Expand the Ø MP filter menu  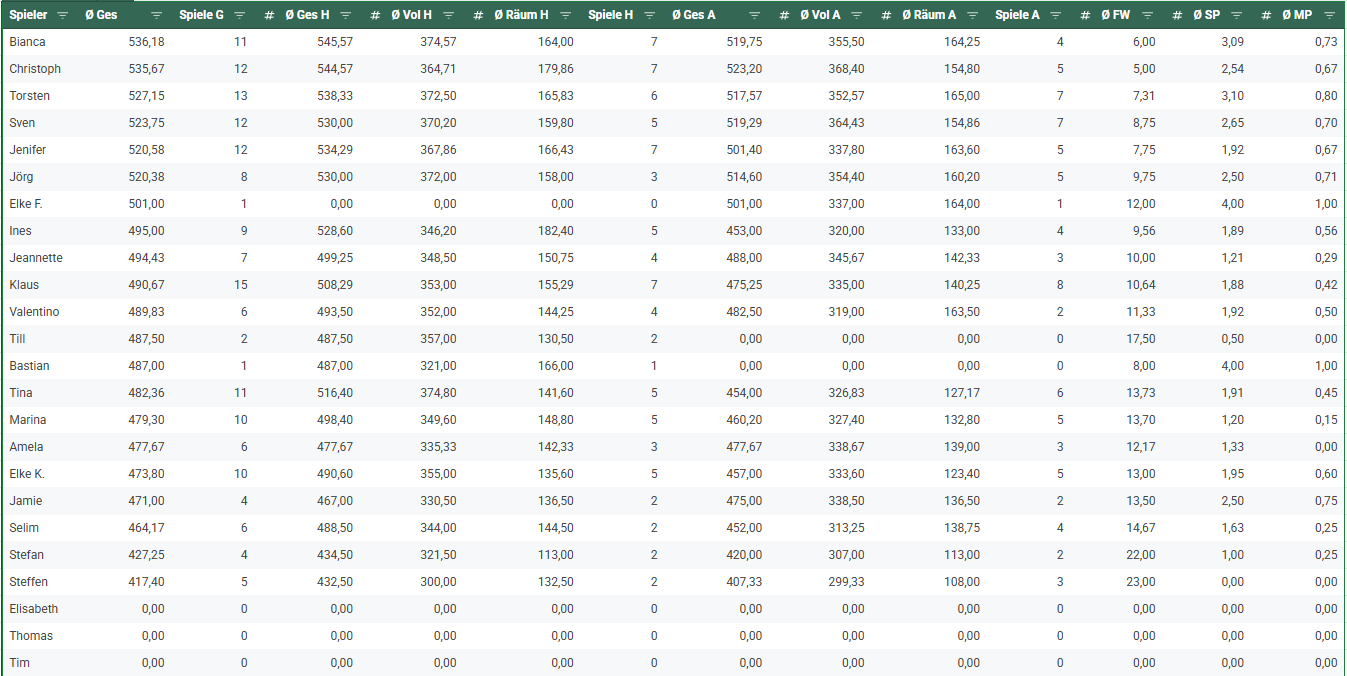[1328, 16]
